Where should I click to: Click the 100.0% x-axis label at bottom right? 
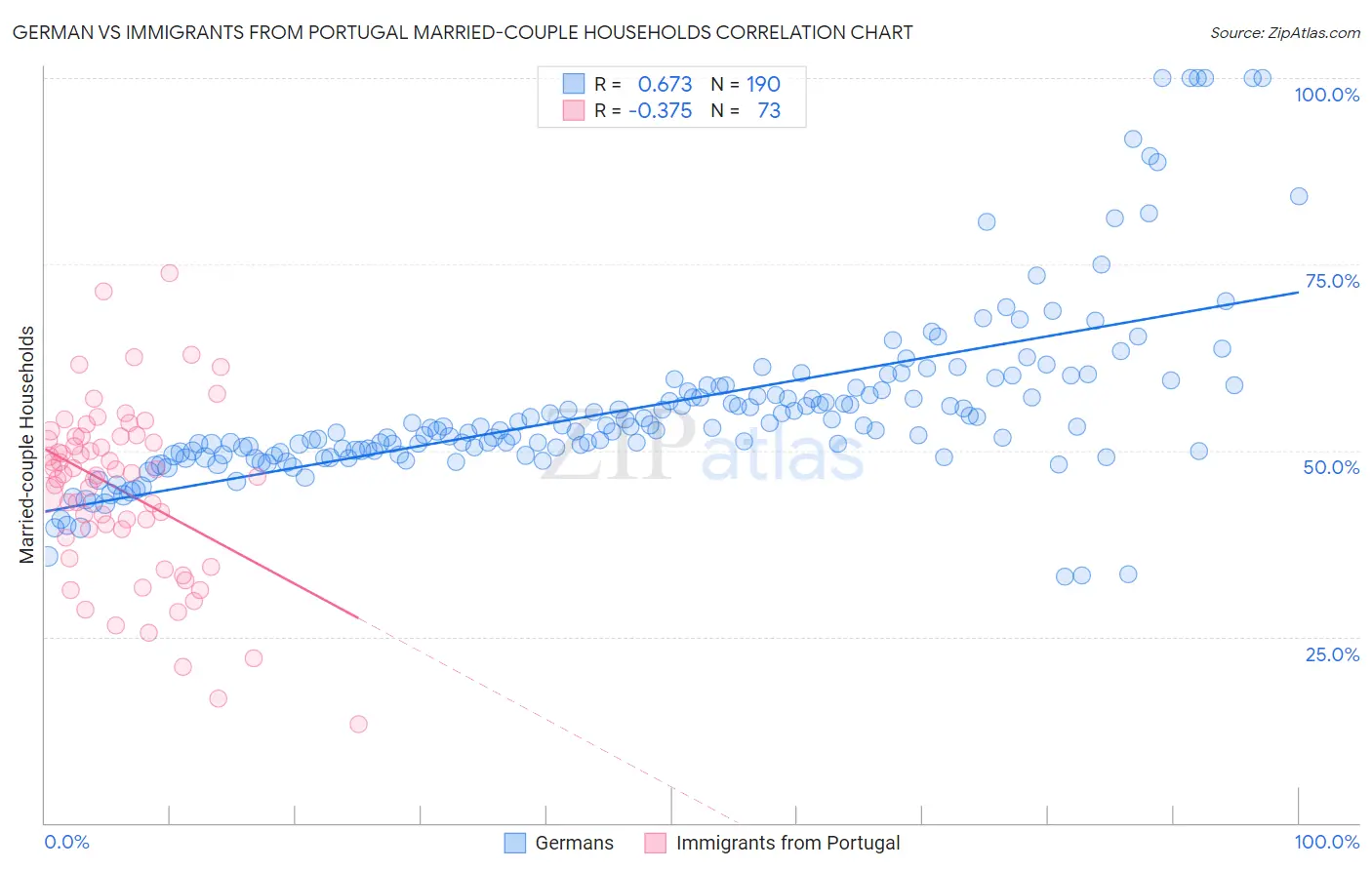tap(1327, 842)
